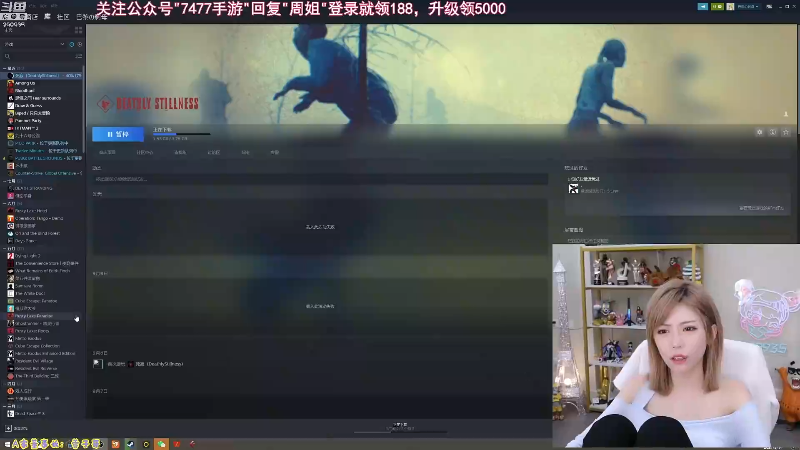Open downloads status bar at bottom center
This screenshot has height=450, width=800.
tap(400, 428)
